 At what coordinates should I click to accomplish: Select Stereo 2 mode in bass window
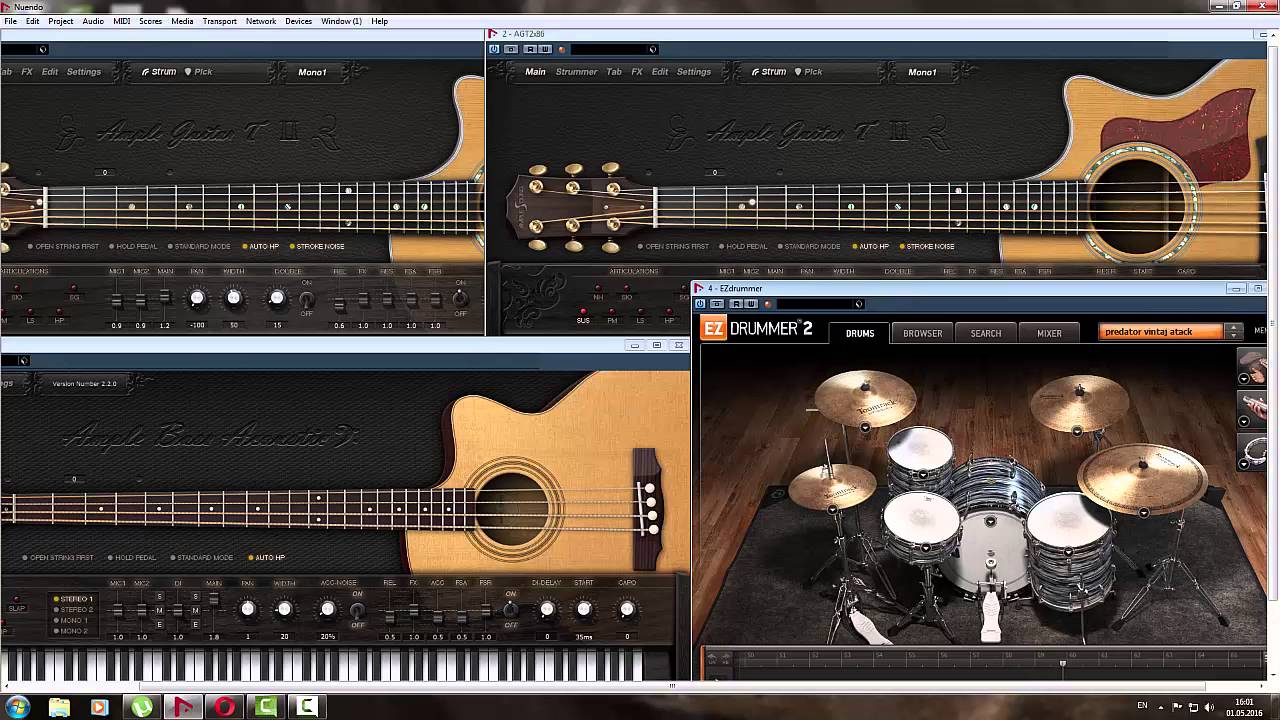coord(73,610)
